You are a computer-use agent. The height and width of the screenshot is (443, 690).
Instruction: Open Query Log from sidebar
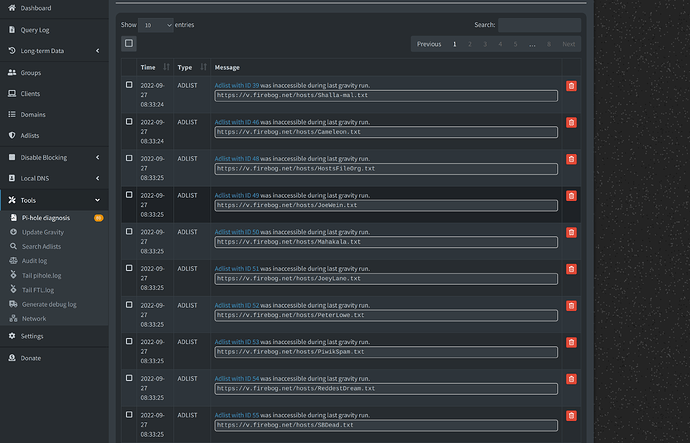pos(35,30)
